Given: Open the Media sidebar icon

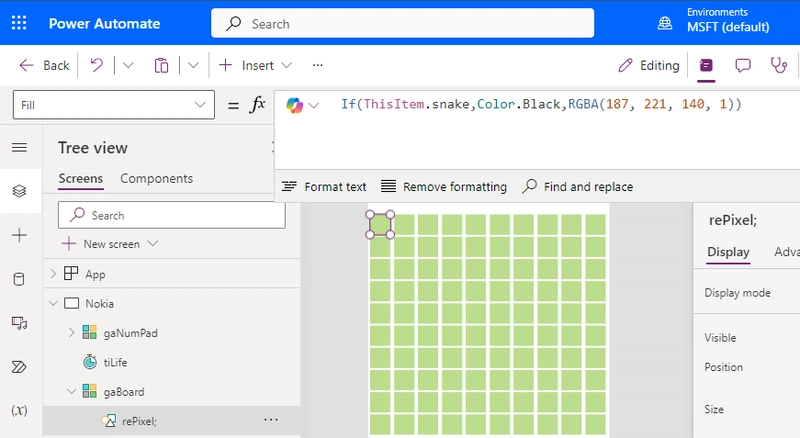Looking at the screenshot, I should click(x=19, y=323).
